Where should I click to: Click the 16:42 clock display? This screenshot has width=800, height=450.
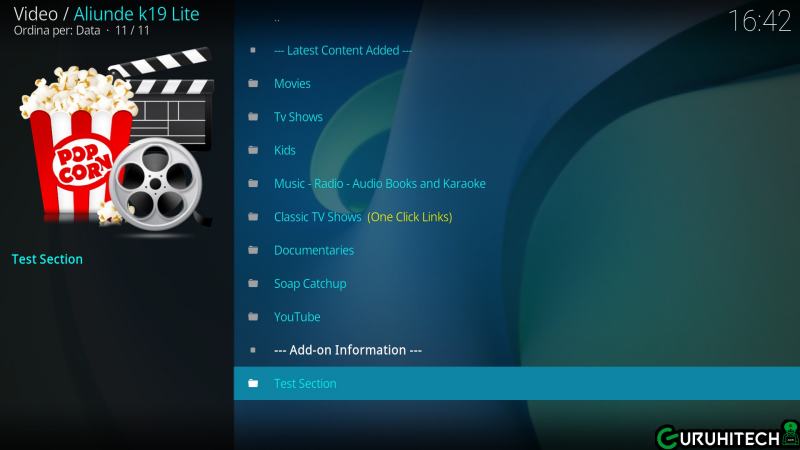point(759,21)
